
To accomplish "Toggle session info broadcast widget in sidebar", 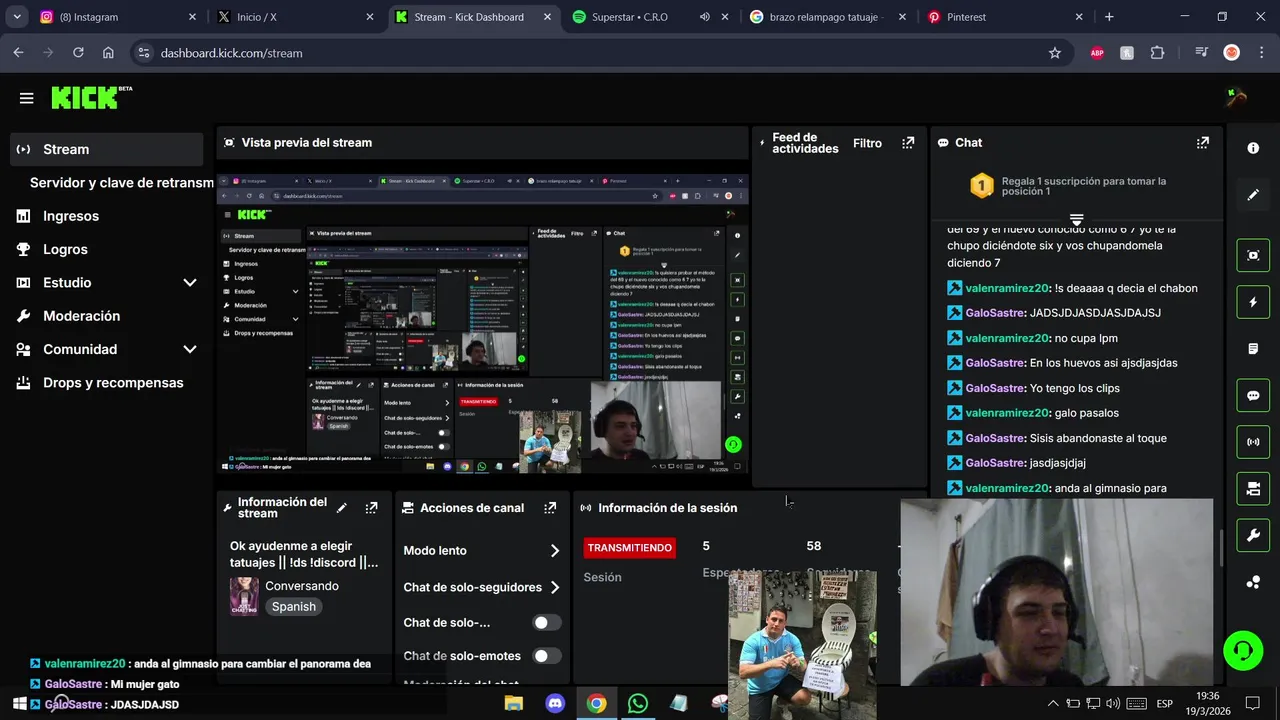I will pyautogui.click(x=1253, y=442).
